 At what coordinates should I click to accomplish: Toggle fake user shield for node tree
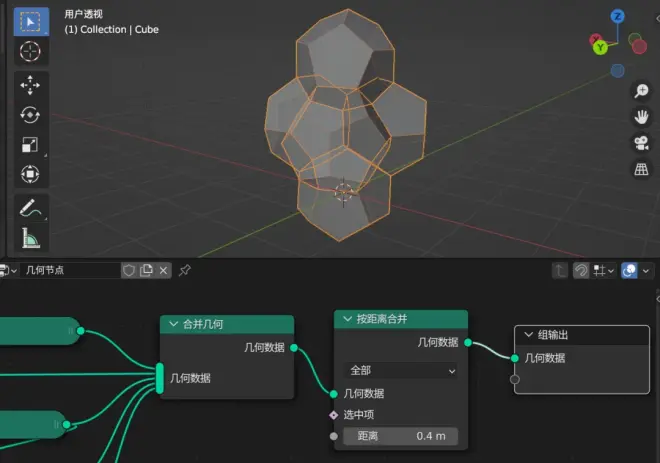click(x=129, y=270)
